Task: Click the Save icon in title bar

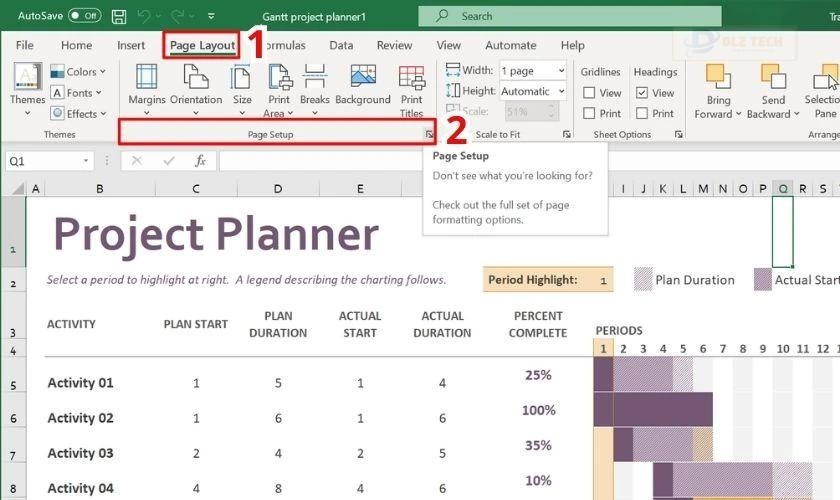Action: [x=119, y=16]
